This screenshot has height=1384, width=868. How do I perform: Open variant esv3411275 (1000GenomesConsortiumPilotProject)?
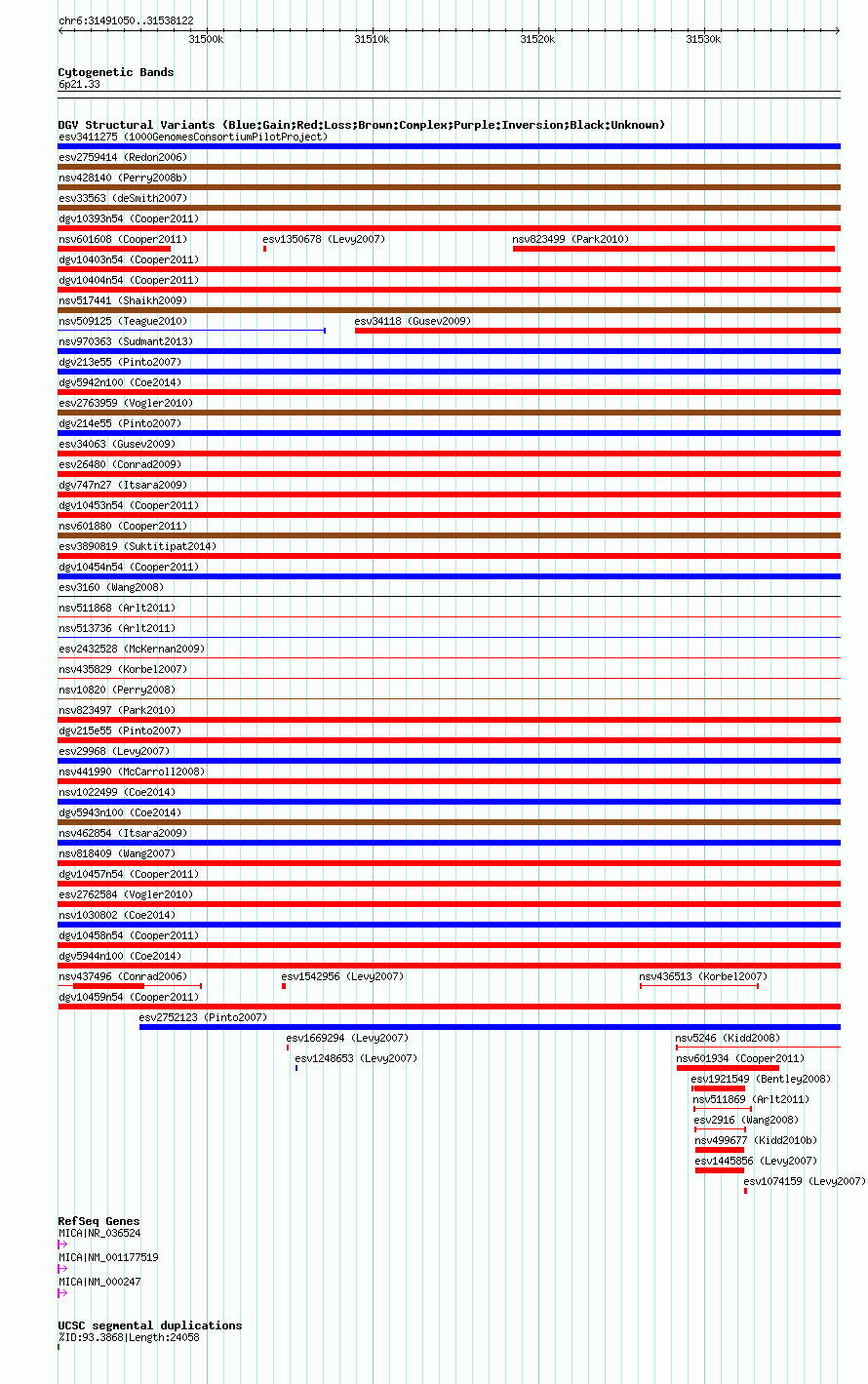(x=193, y=137)
